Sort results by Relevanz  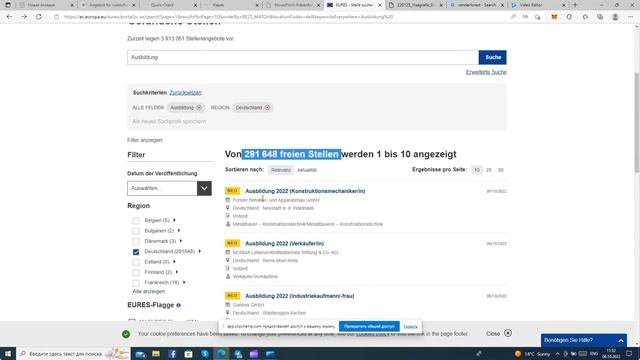click(x=281, y=170)
